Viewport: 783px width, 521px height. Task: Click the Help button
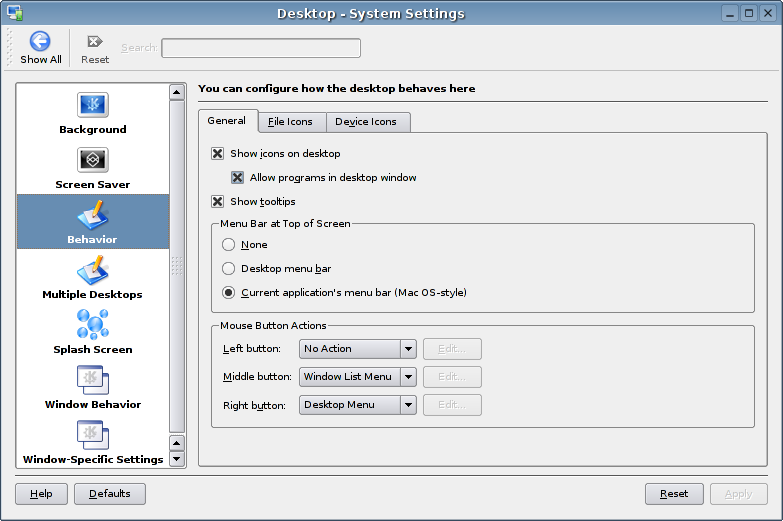coord(41,494)
